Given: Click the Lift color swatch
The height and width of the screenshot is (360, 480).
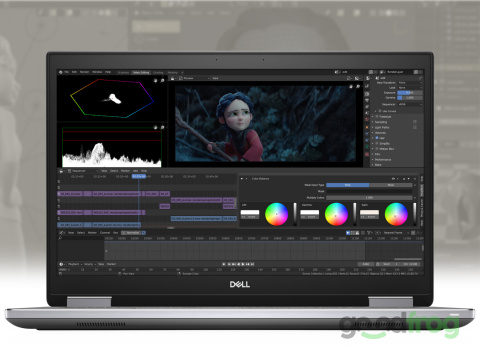Looking at the screenshot, I should [x=250, y=212].
